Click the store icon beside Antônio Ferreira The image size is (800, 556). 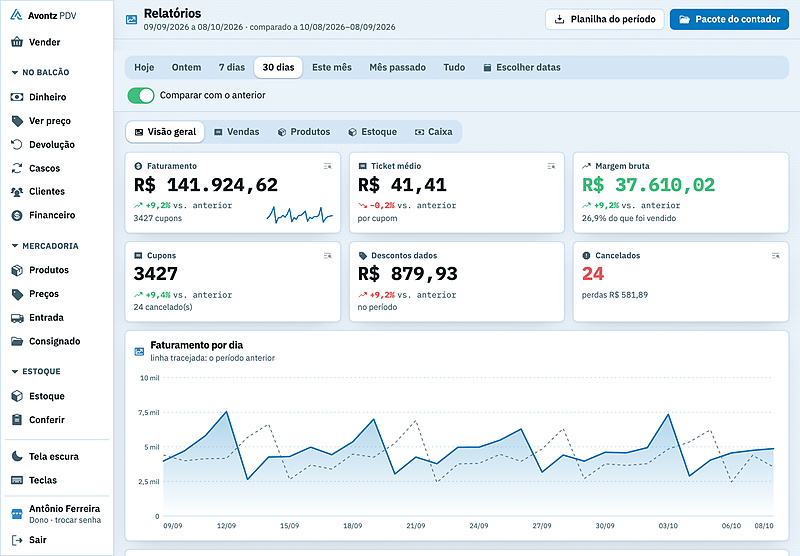pyautogui.click(x=17, y=514)
